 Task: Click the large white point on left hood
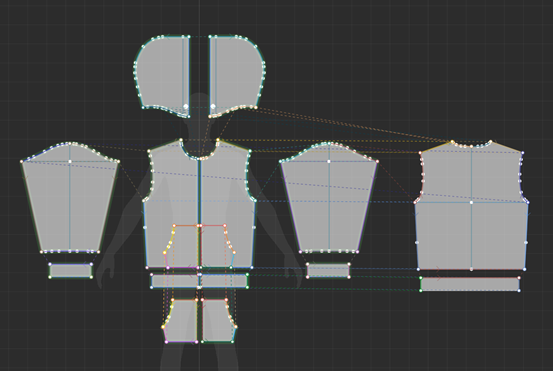click(186, 106)
